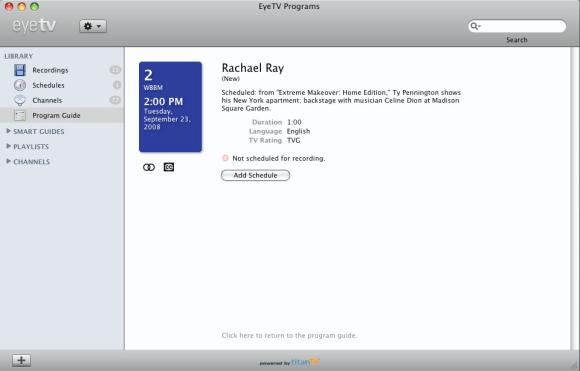
Task: Click the "(New)" label under the title
Action: [230, 78]
